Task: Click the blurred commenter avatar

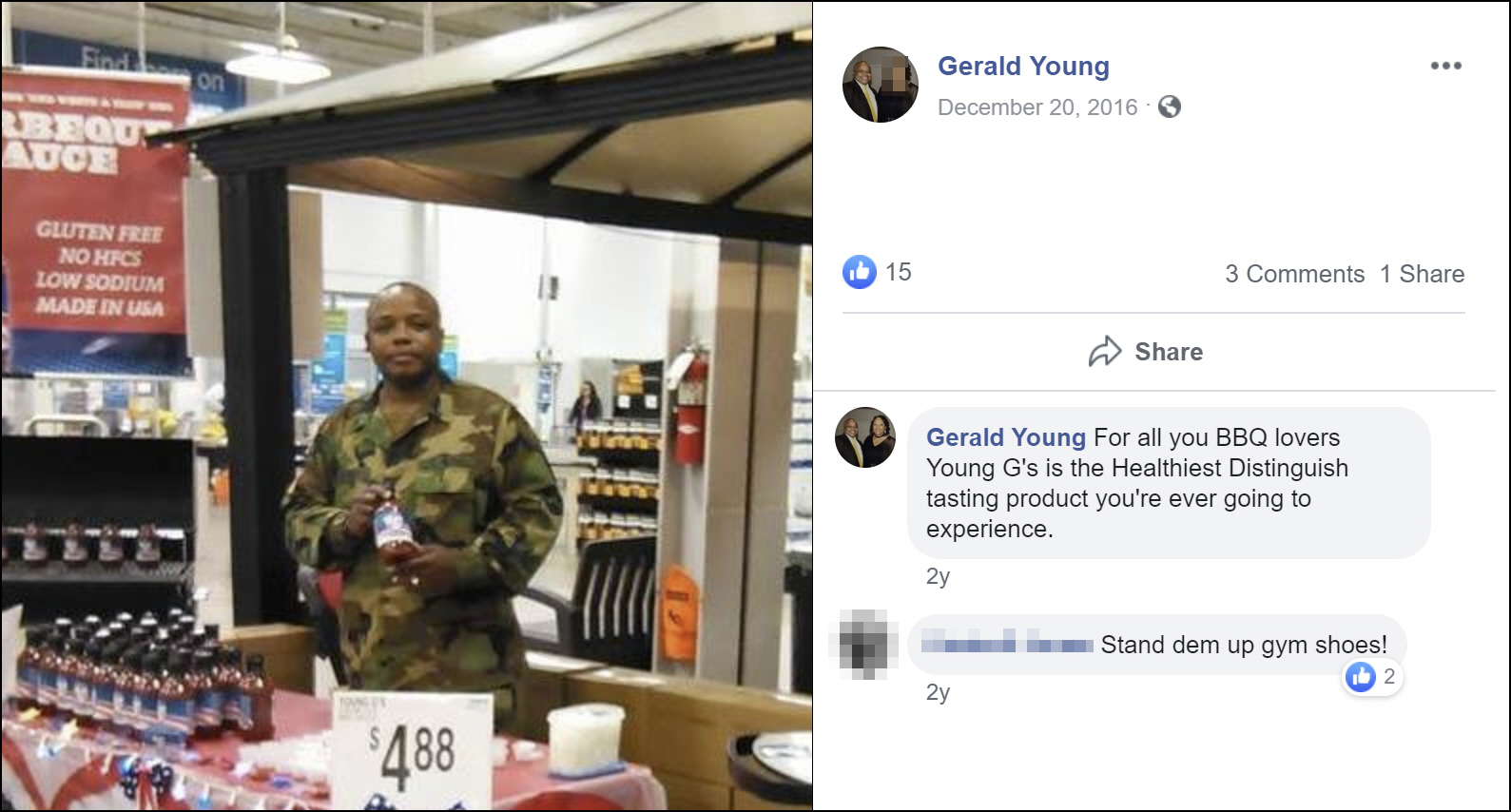Action: pyautogui.click(x=863, y=645)
